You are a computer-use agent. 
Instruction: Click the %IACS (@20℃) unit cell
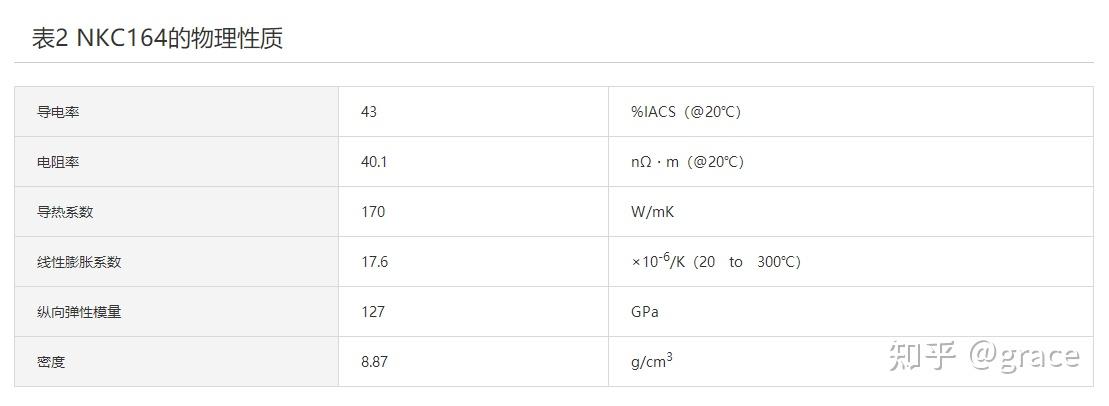coord(686,112)
